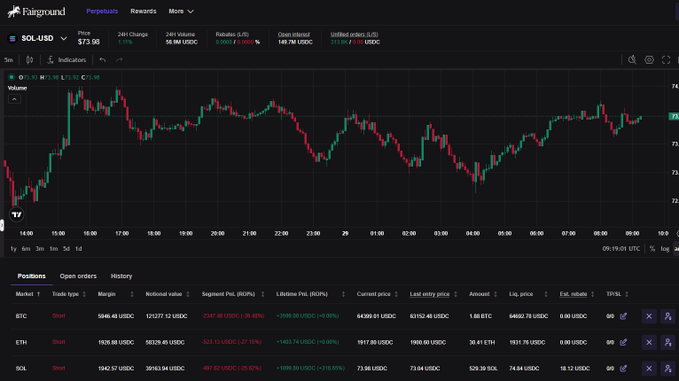The height and width of the screenshot is (381, 679).
Task: Click the user icon on ETH row
Action: [x=668, y=342]
